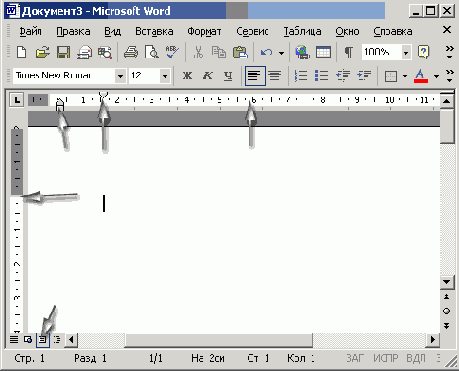Click the Microsoft Word Help icon
The height and width of the screenshot is (371, 459).
(x=423, y=52)
